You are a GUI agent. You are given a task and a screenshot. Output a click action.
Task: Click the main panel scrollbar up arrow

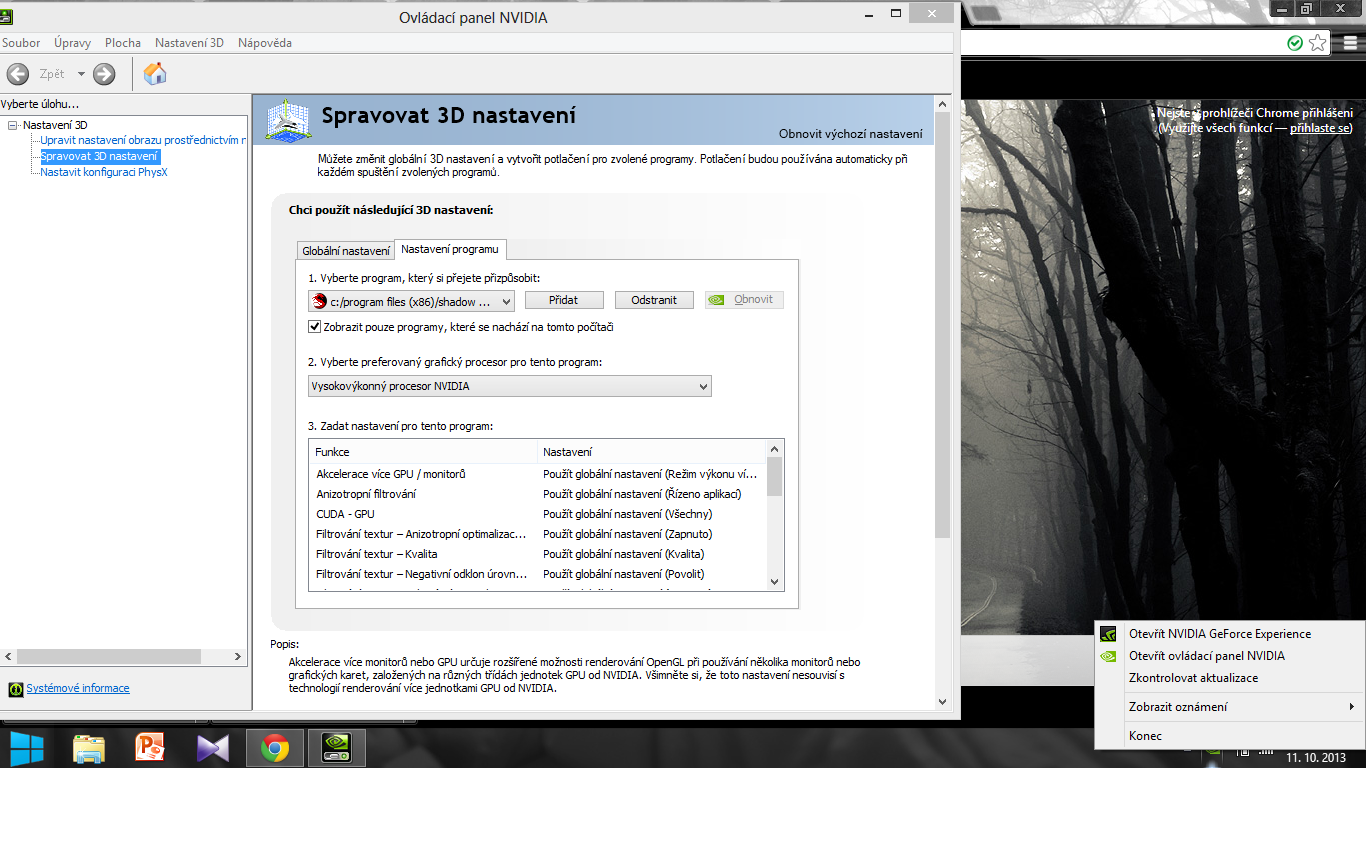click(942, 104)
